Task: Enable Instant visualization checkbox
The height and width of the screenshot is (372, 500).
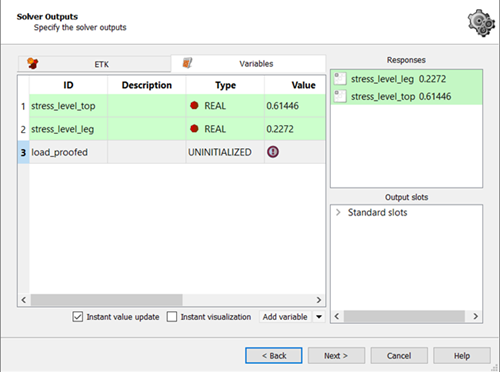Action: click(x=172, y=317)
